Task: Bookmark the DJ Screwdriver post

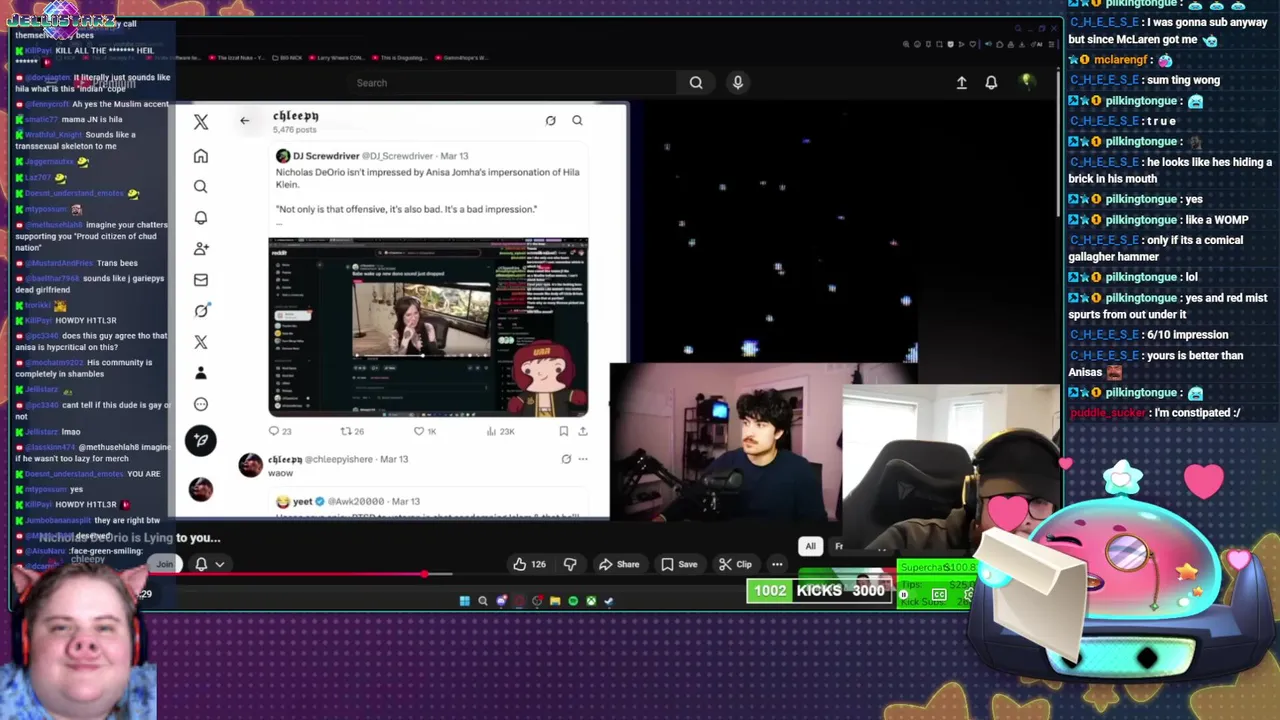Action: coord(564,431)
